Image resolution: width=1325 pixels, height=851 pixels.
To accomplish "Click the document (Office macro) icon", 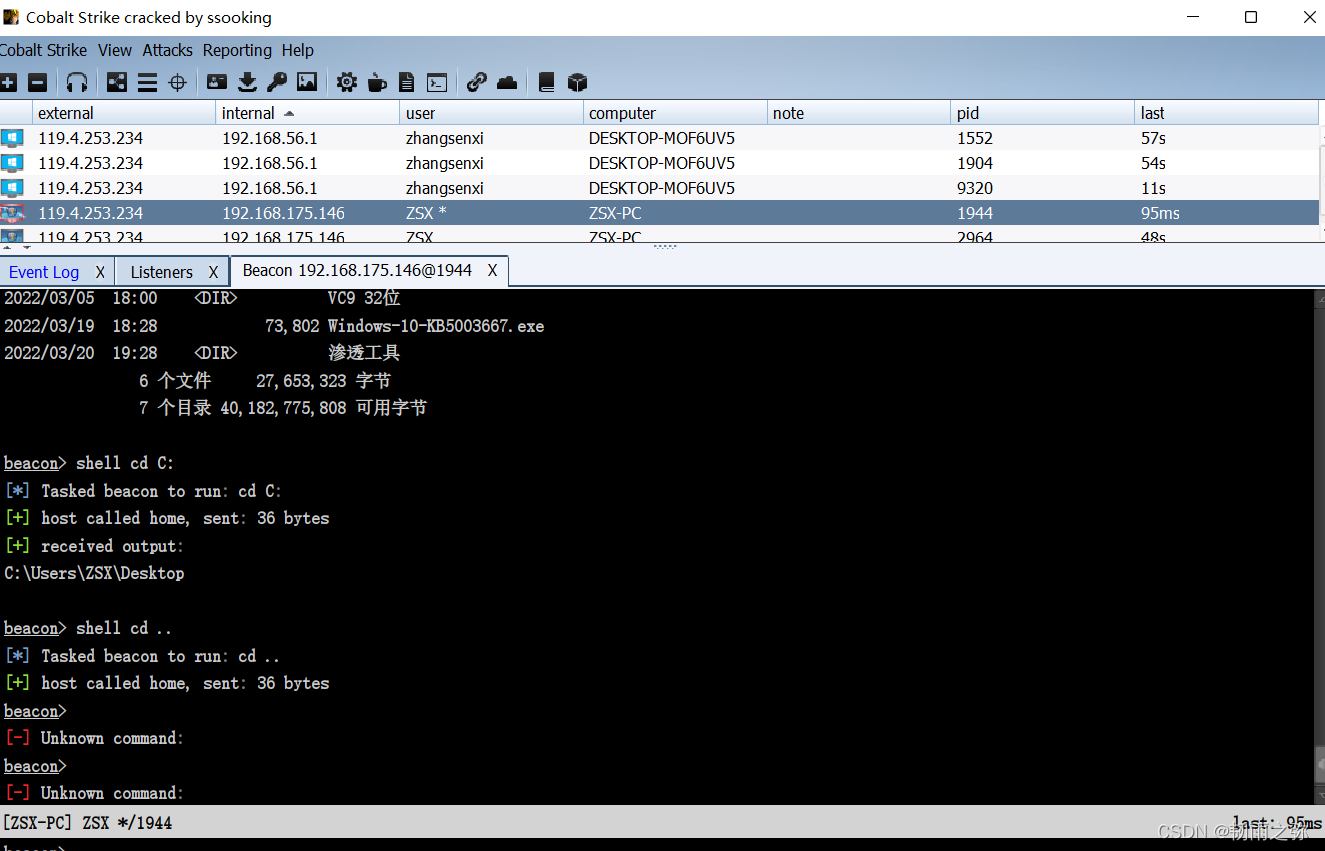I will [406, 82].
